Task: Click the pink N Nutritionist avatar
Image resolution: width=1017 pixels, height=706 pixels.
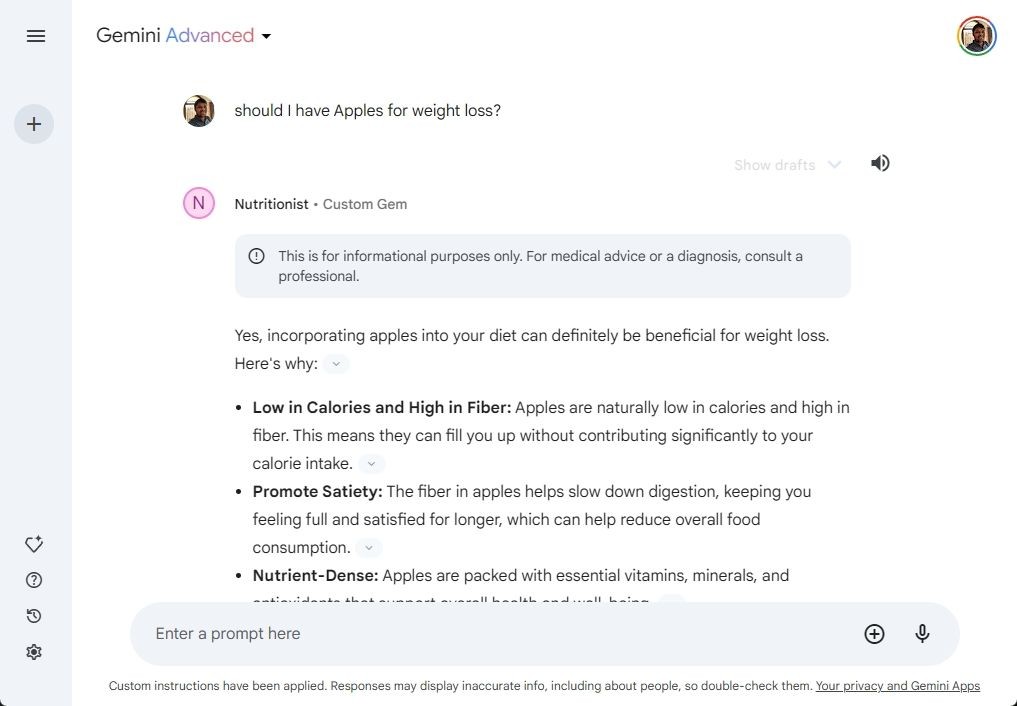Action: 198,203
